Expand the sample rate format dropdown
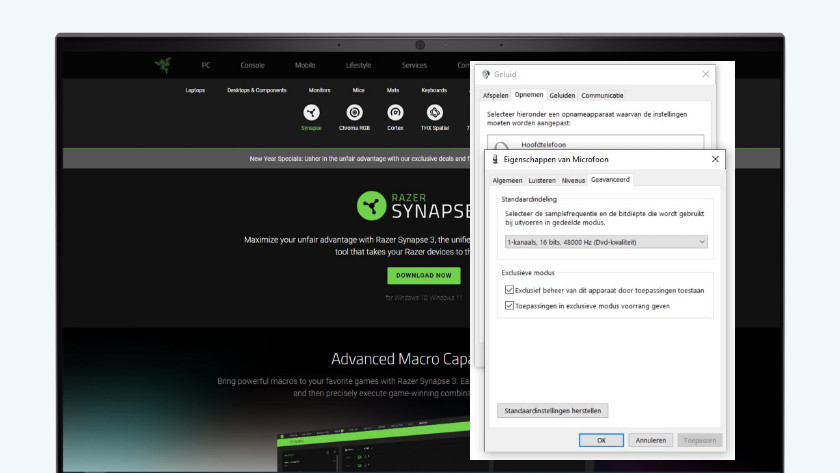The width and height of the screenshot is (840, 473). (x=605, y=242)
